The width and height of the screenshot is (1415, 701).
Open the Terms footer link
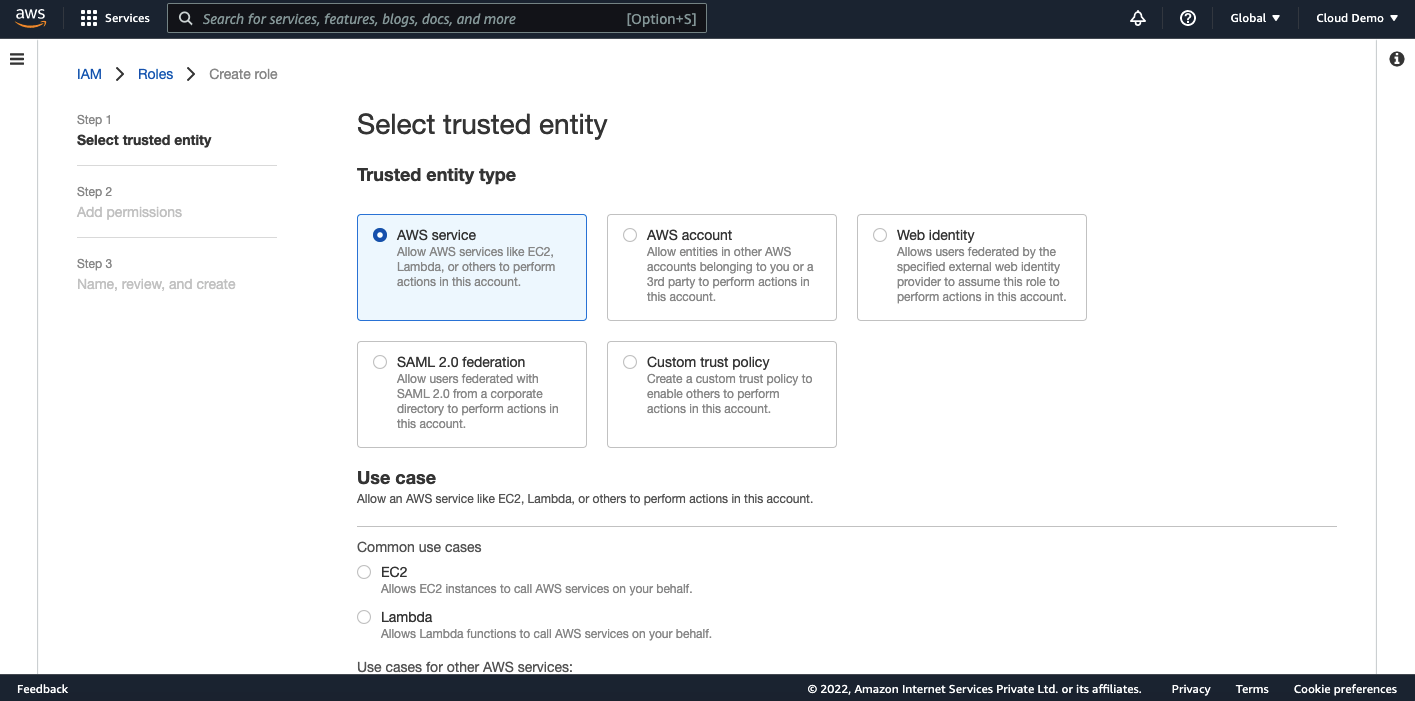1252,689
